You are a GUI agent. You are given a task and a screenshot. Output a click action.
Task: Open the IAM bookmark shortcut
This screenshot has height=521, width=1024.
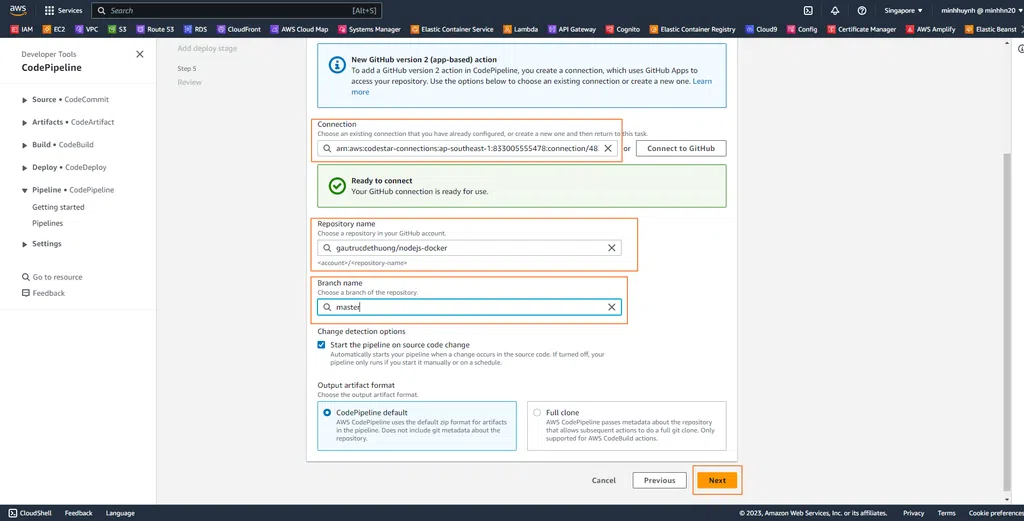pos(22,29)
